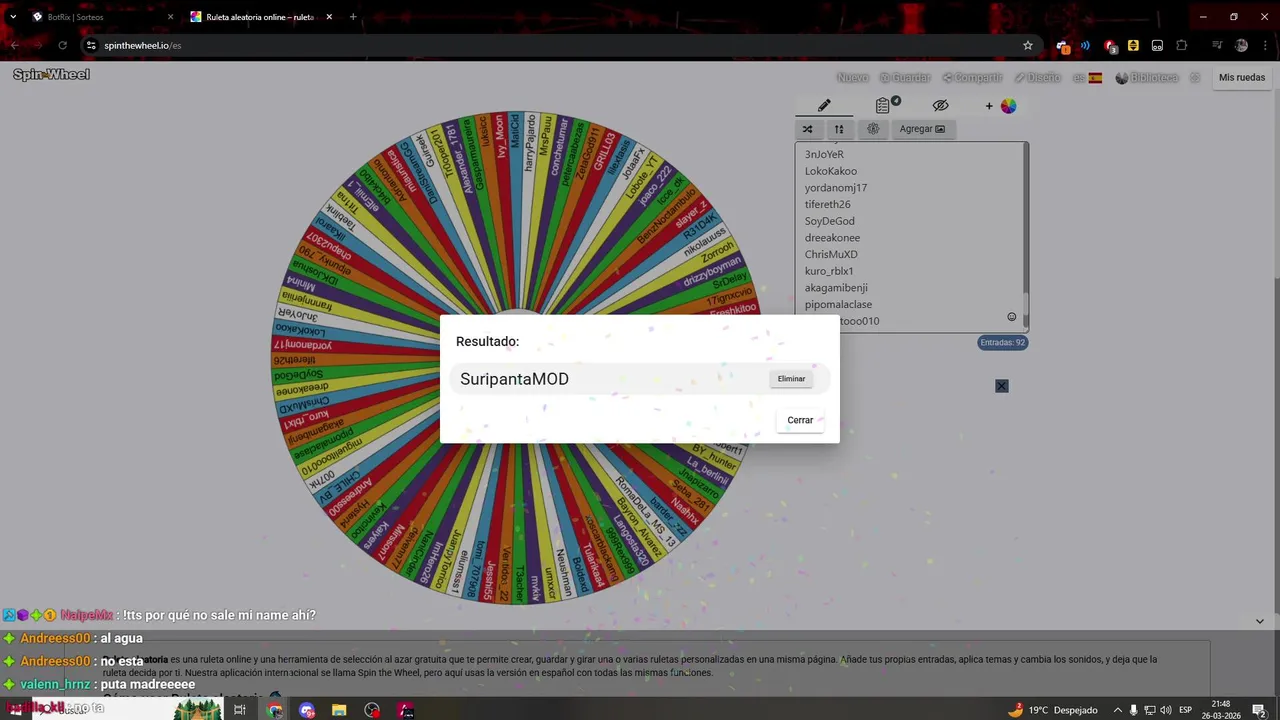
Task: Click the spinthewheel.io address bar
Action: point(560,45)
